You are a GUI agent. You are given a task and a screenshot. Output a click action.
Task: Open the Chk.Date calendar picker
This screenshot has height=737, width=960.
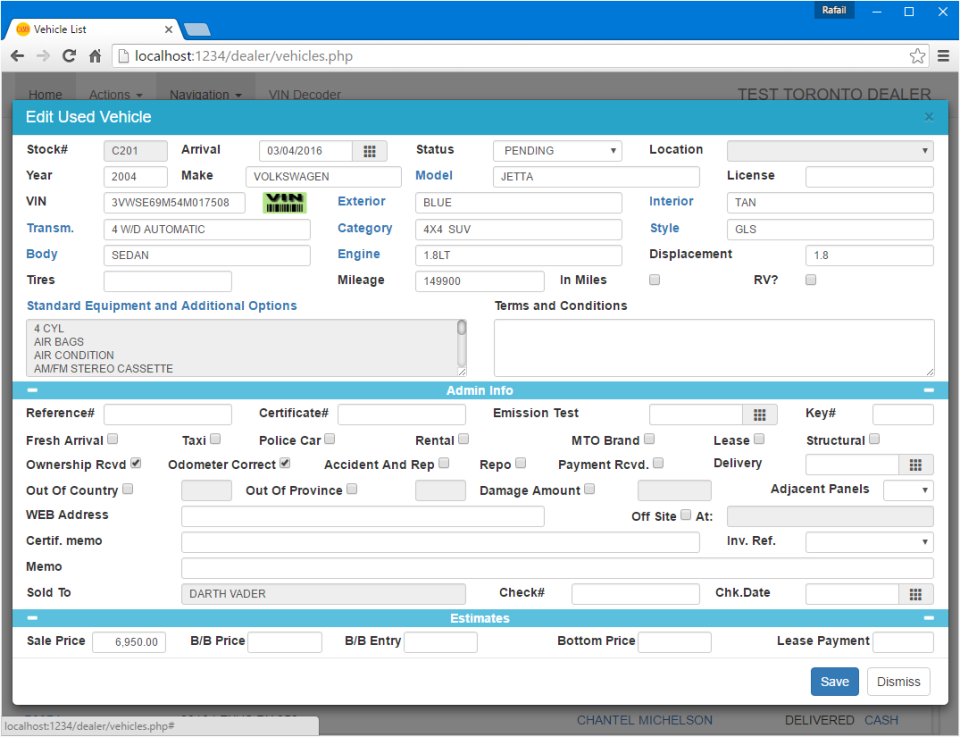tap(916, 593)
